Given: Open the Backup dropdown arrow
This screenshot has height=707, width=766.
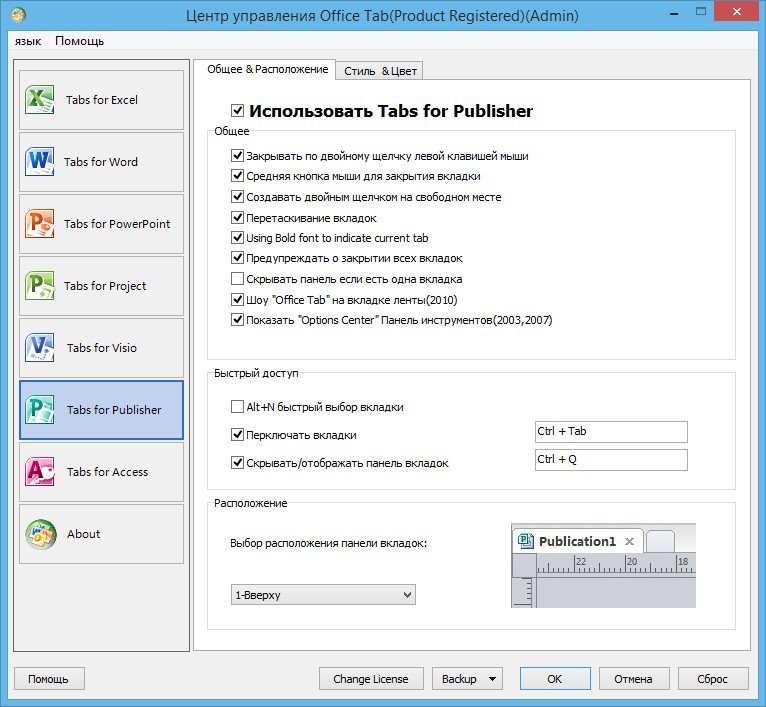Looking at the screenshot, I should pos(493,679).
